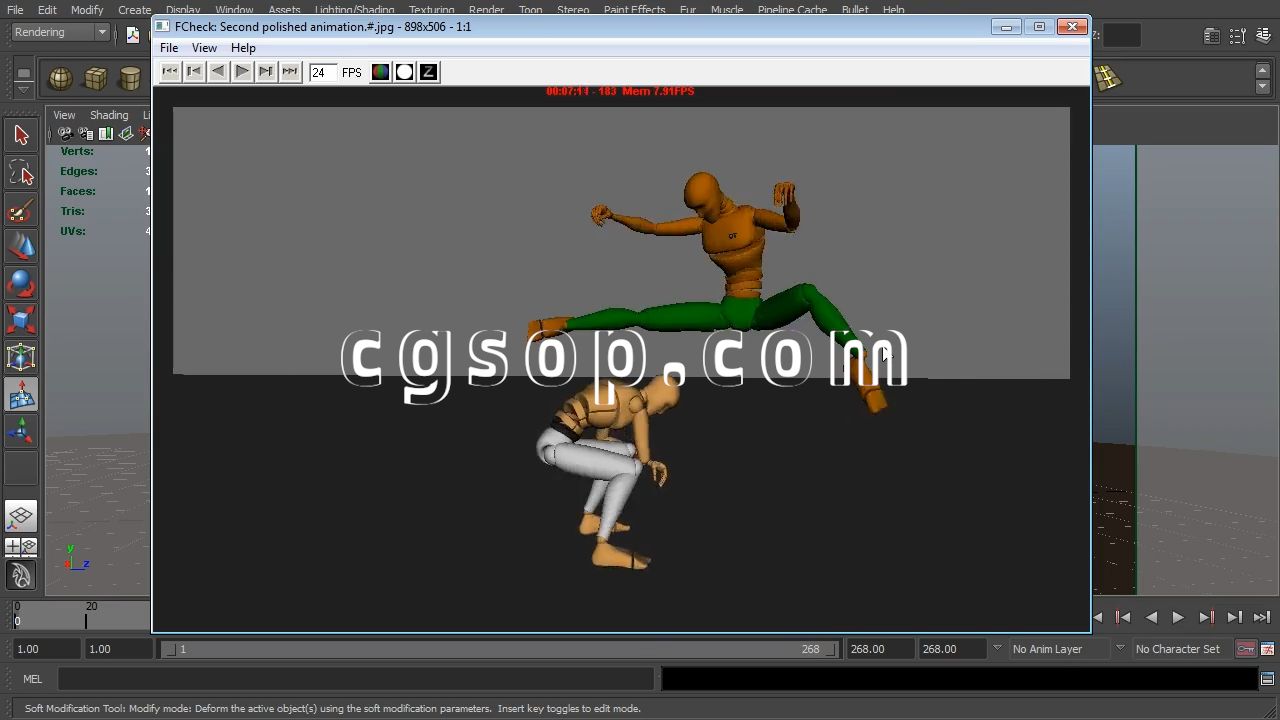Toggle the auto keyframe button
The height and width of the screenshot is (720, 1280).
[x=1246, y=649]
